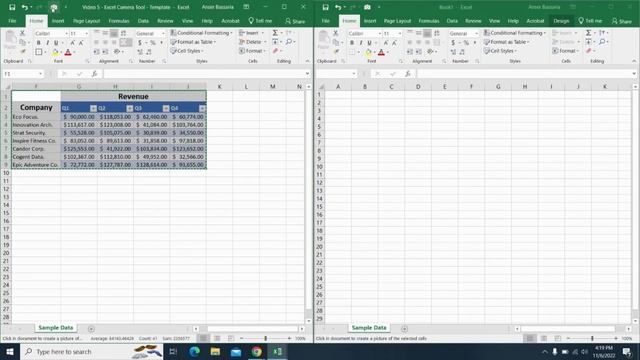This screenshot has height=360, width=640.
Task: Toggle Underline in the left window ribbon
Action: (56, 42)
